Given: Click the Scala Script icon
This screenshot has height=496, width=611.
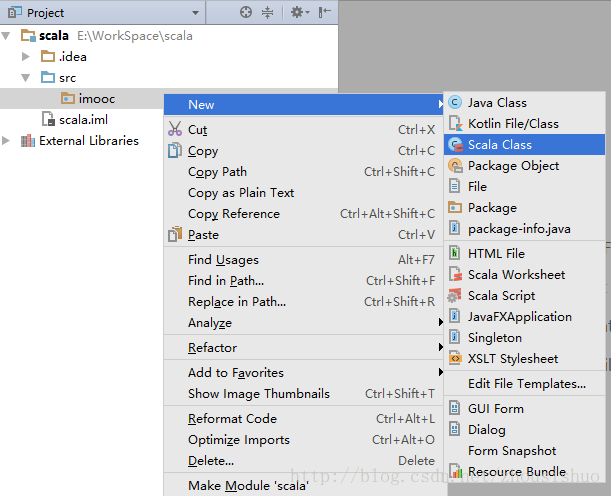Looking at the screenshot, I should pyautogui.click(x=454, y=295).
